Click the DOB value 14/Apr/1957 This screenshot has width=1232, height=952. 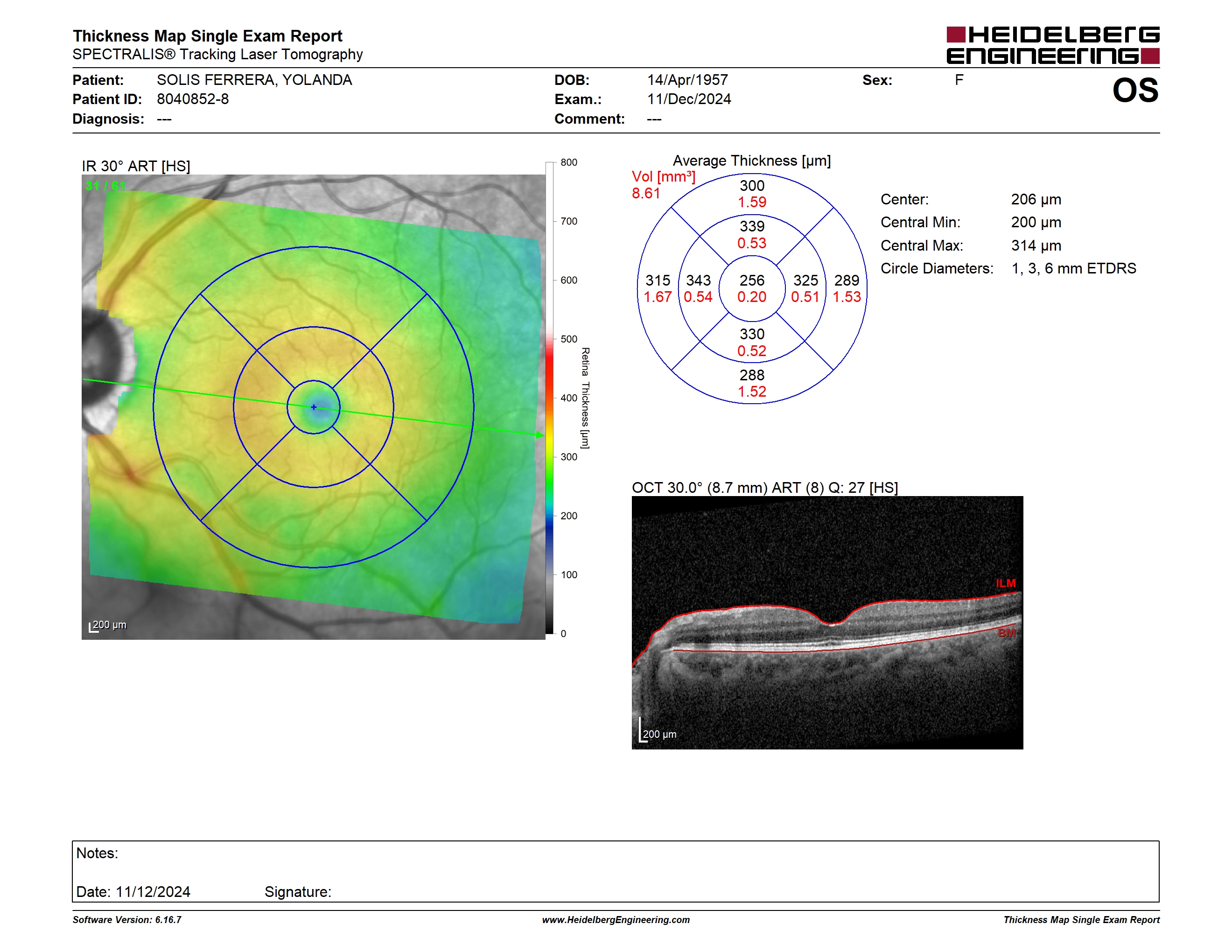pos(688,80)
